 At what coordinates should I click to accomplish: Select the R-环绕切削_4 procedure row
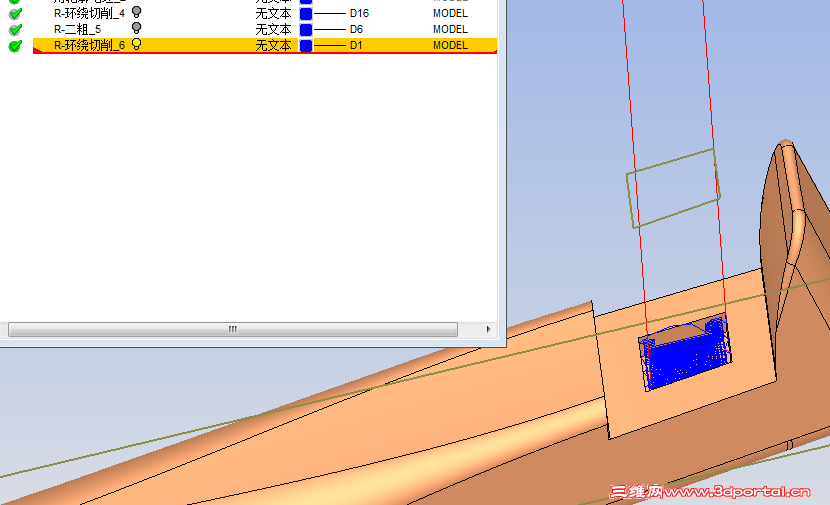coord(89,13)
